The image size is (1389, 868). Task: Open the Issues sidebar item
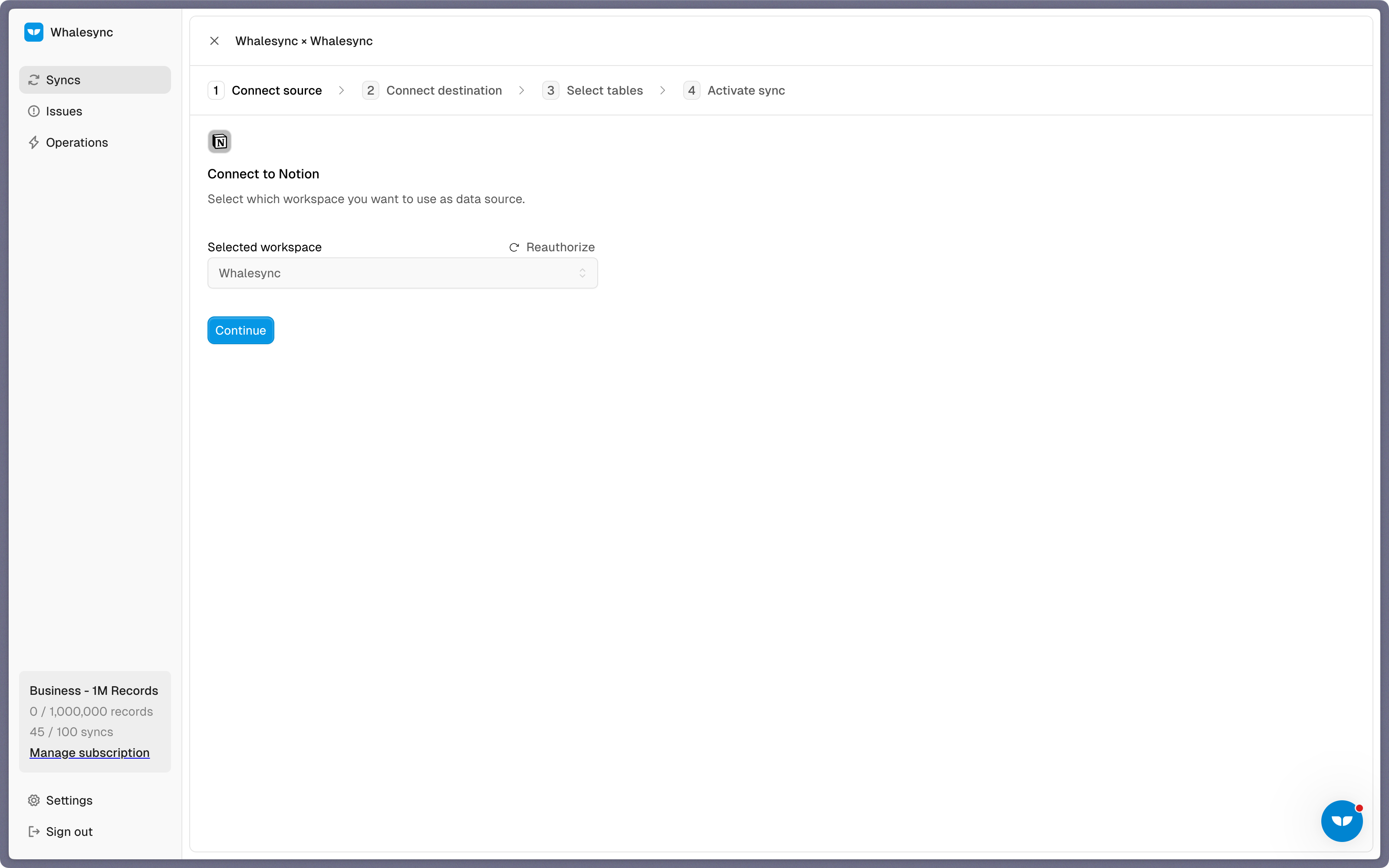tap(95, 112)
